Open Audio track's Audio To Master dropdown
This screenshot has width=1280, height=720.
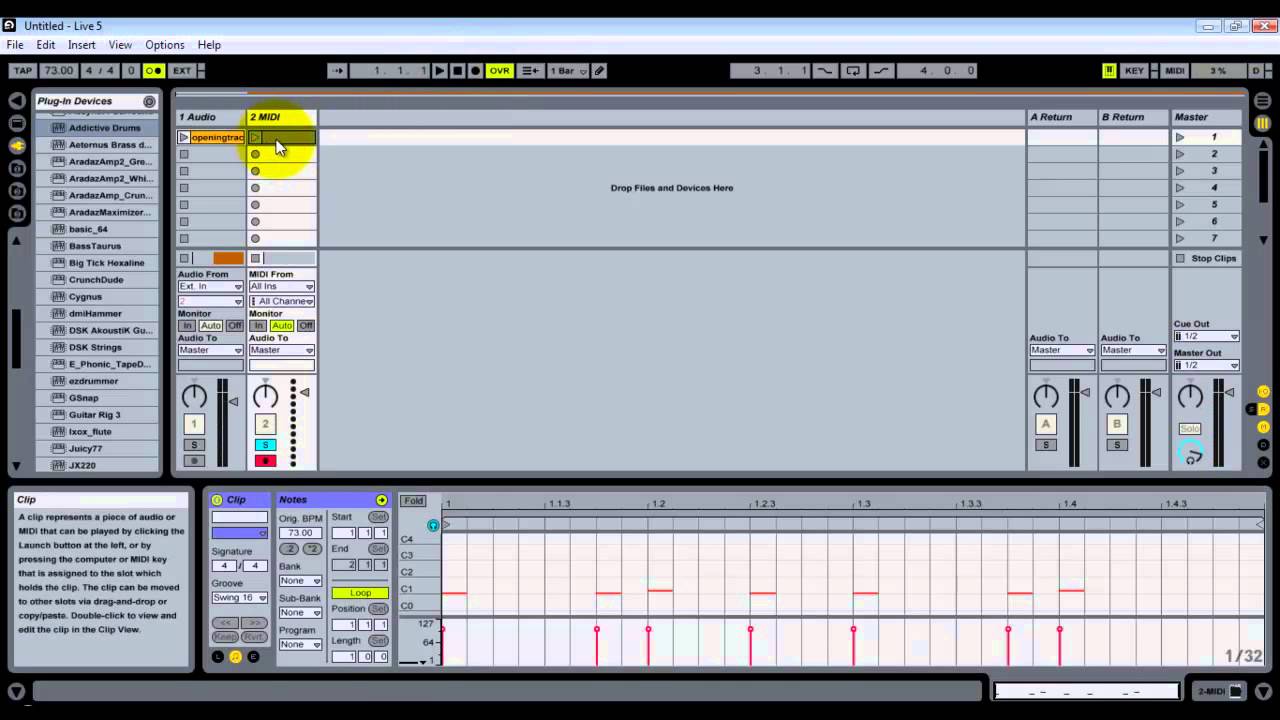pos(210,350)
